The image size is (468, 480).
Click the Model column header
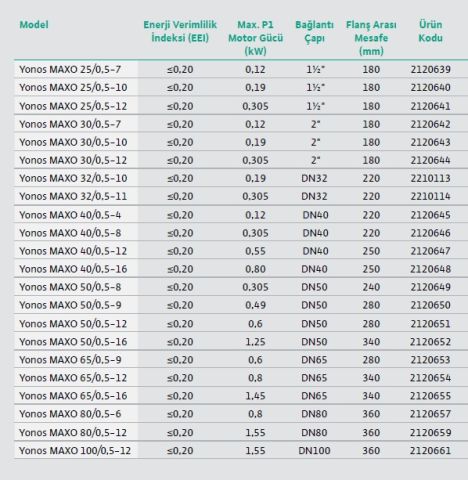click(34, 25)
